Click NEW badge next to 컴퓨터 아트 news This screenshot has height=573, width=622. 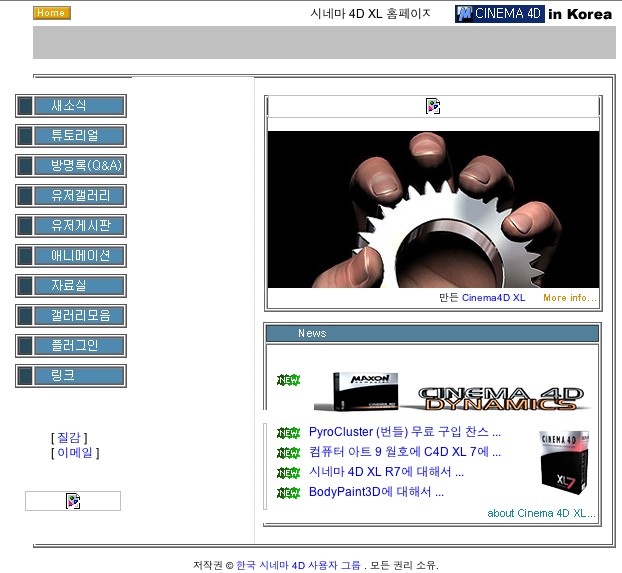click(288, 452)
